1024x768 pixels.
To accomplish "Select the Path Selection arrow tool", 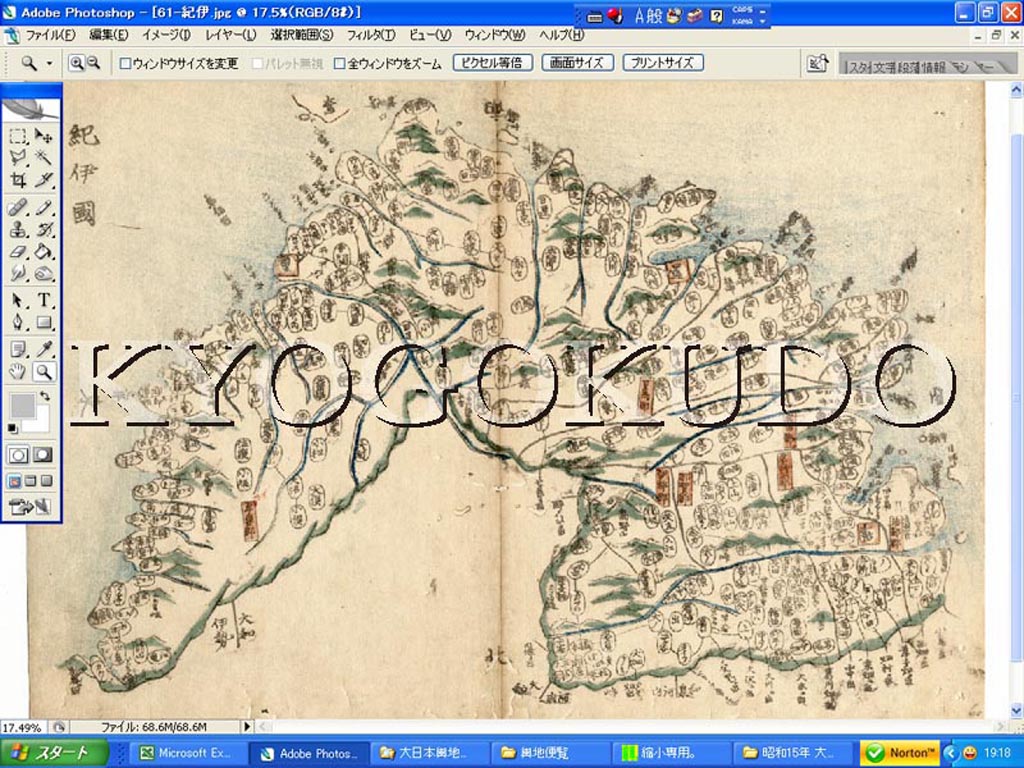I will coord(18,300).
